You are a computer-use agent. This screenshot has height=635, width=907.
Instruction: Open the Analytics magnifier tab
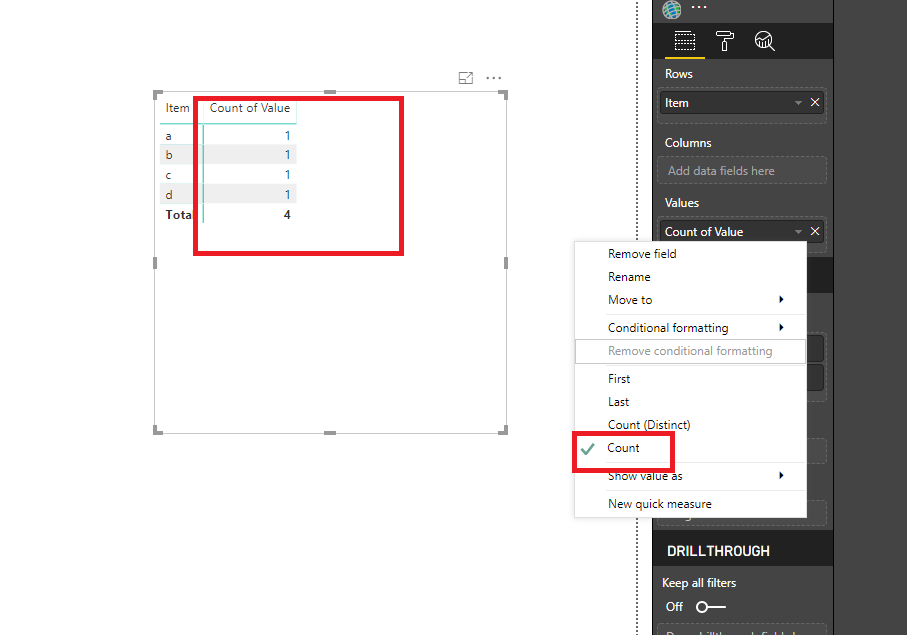click(764, 41)
